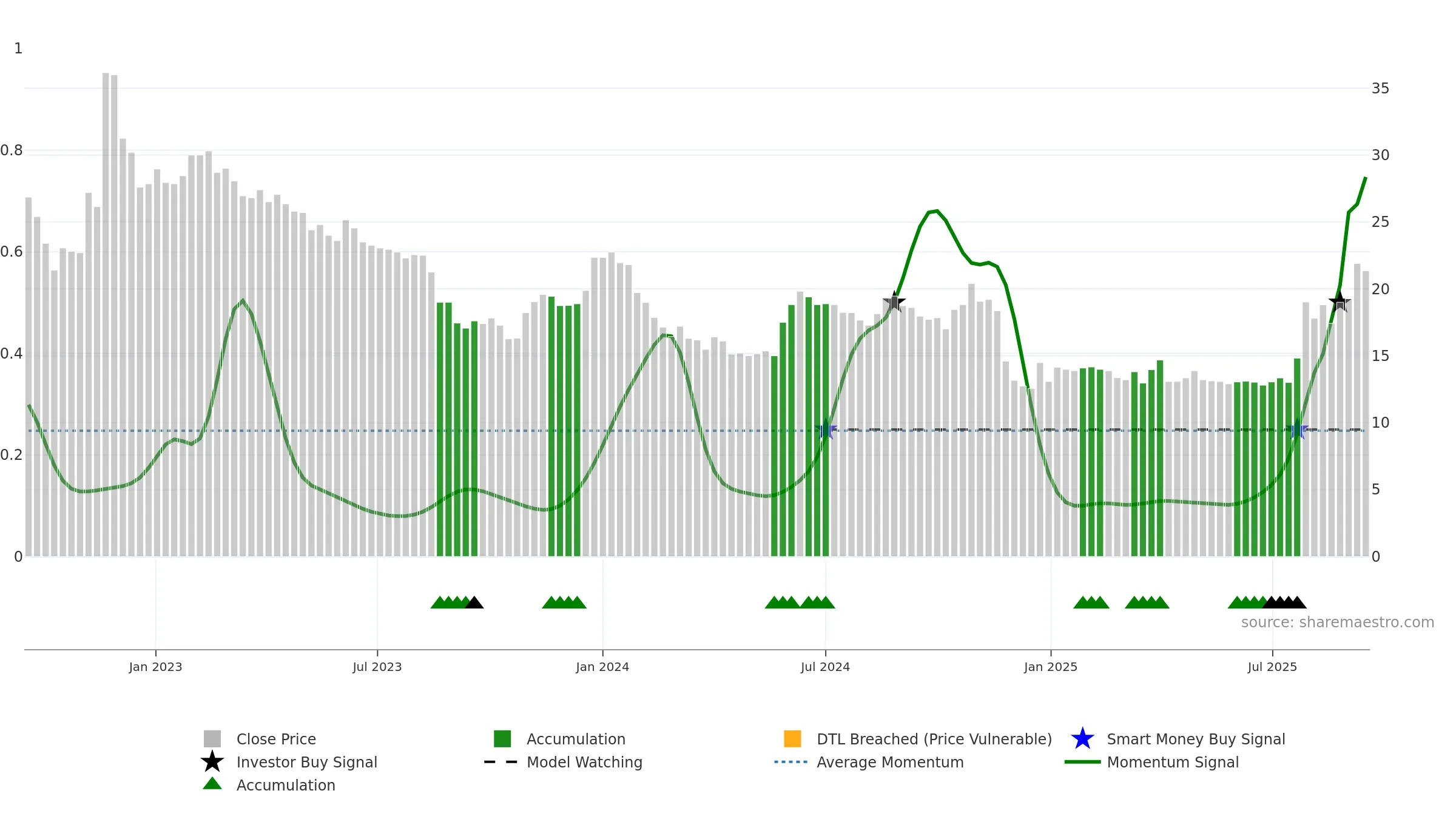Click the Jul 2025 axis label
The image size is (1456, 819).
[1272, 667]
